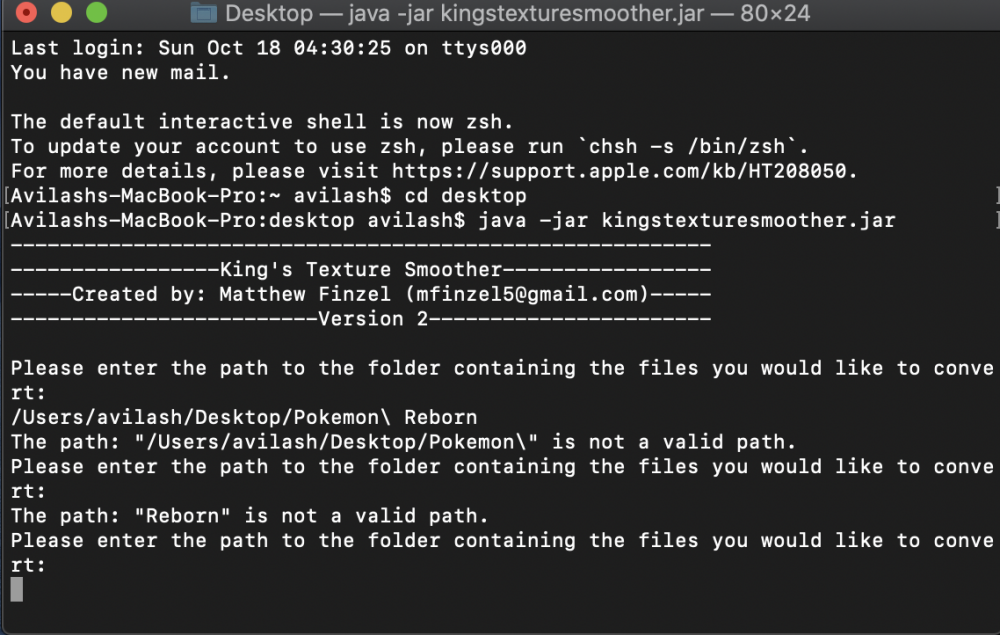Screen dimensions: 1000x635
Task: Click the folder proxy icon in title bar
Action: pyautogui.click(x=203, y=13)
